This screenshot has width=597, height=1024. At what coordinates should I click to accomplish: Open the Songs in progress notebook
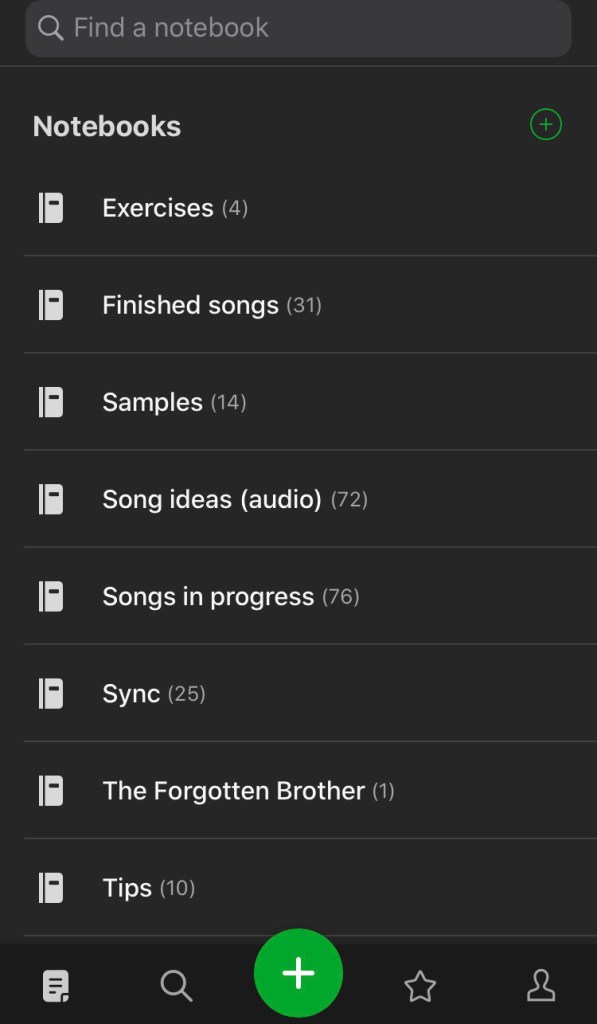point(310,596)
